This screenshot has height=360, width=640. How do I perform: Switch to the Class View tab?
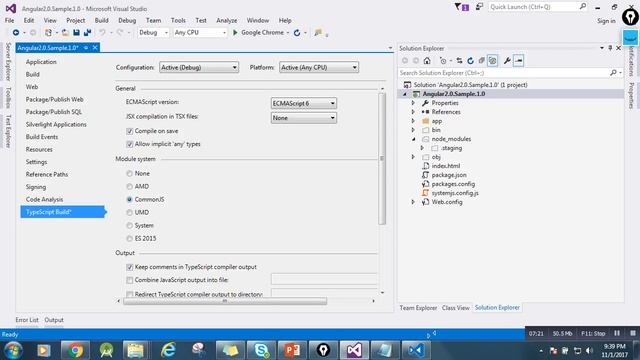tap(456, 308)
